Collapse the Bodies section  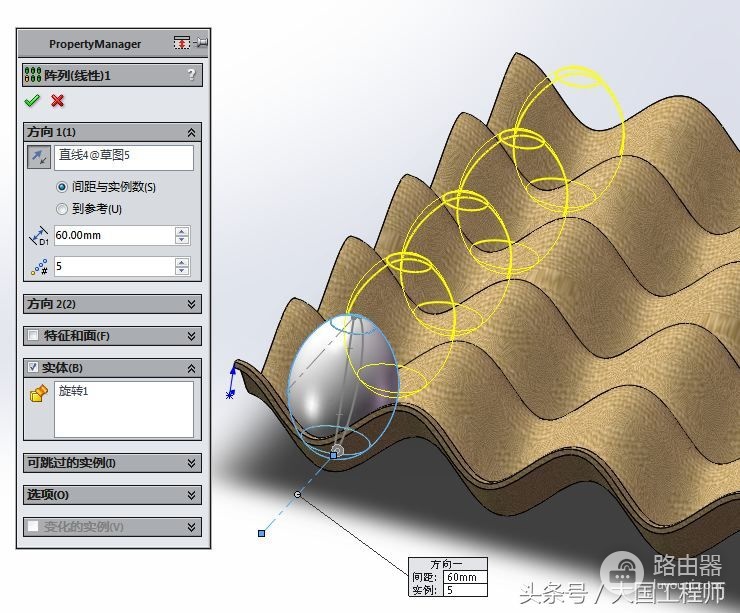[x=191, y=368]
